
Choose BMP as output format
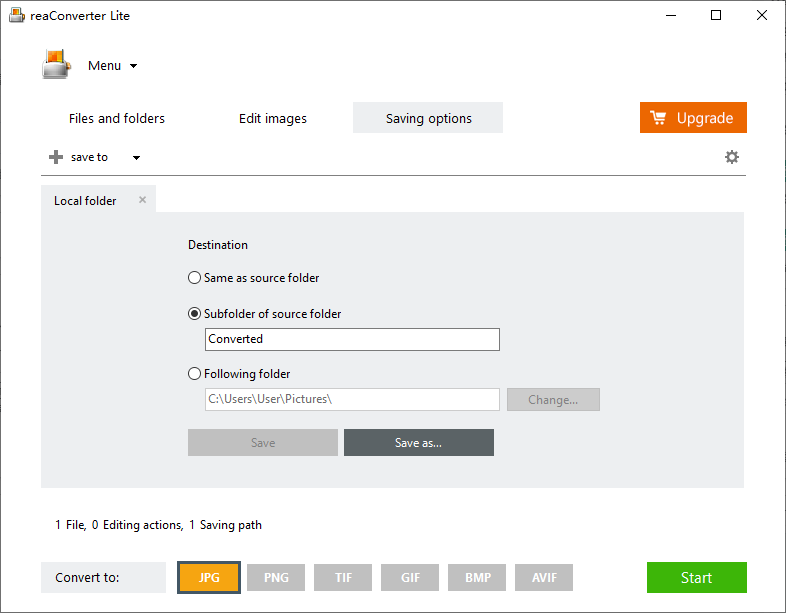click(477, 577)
